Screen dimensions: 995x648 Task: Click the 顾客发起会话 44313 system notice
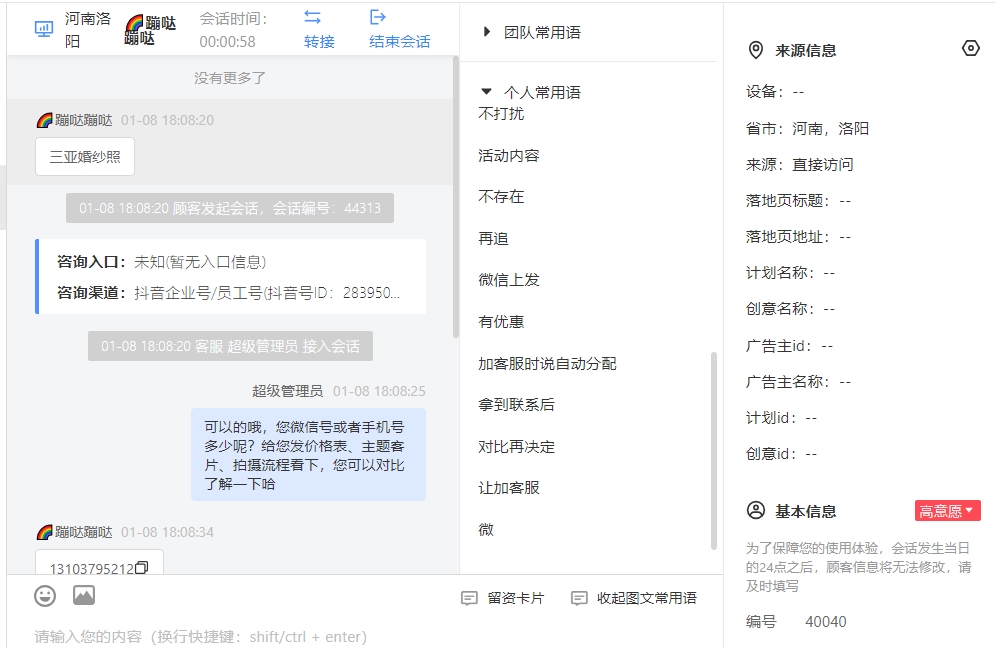(230, 208)
